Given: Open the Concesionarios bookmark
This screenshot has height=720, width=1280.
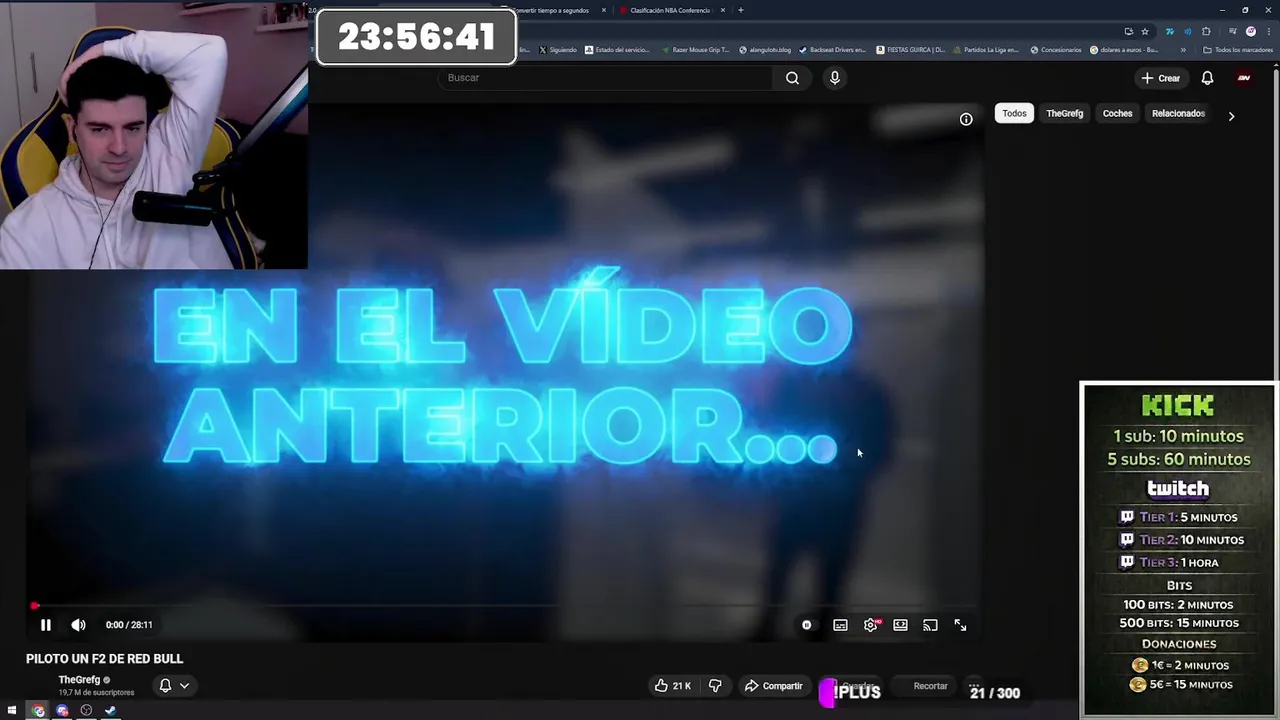Looking at the screenshot, I should 1055,50.
